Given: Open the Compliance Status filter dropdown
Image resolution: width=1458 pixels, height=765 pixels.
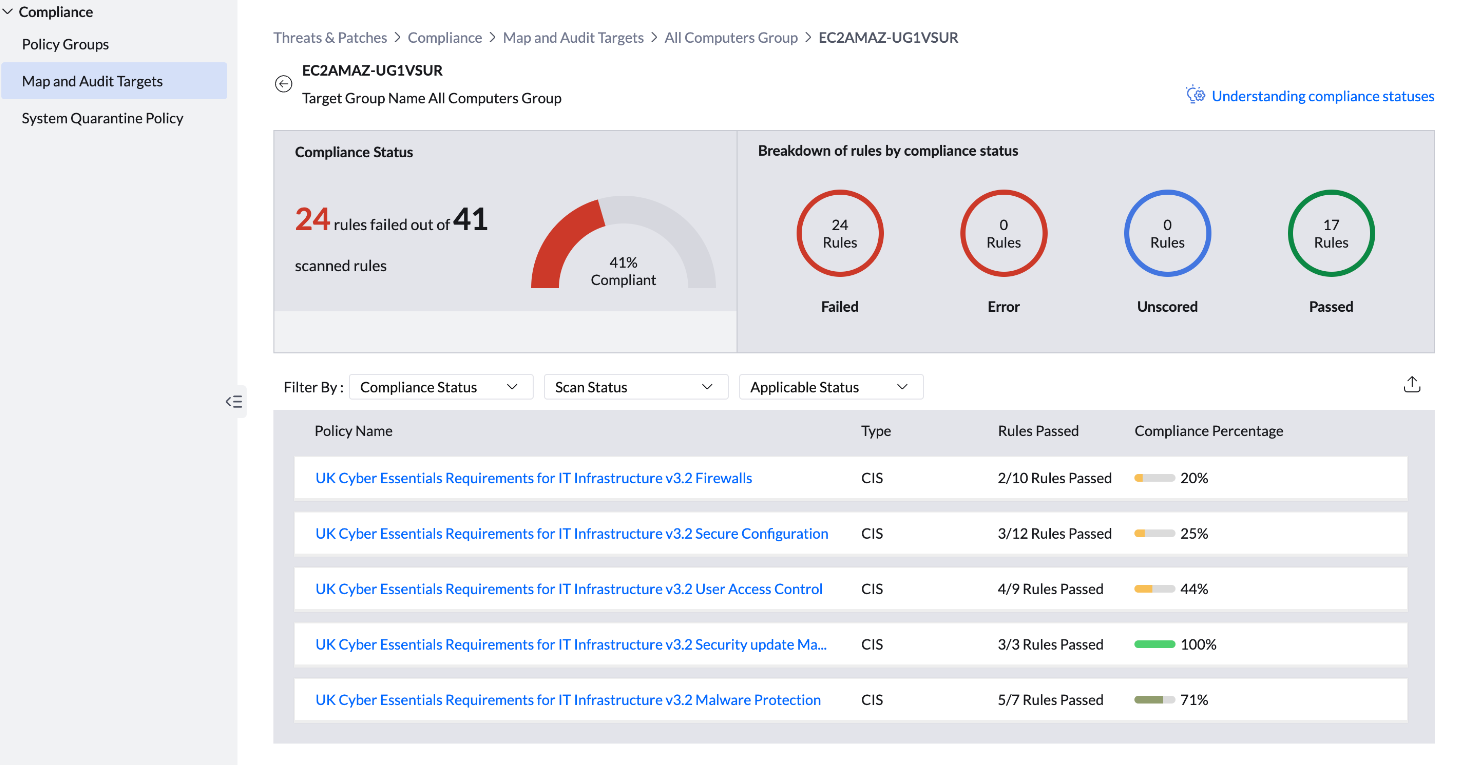Looking at the screenshot, I should 440,386.
